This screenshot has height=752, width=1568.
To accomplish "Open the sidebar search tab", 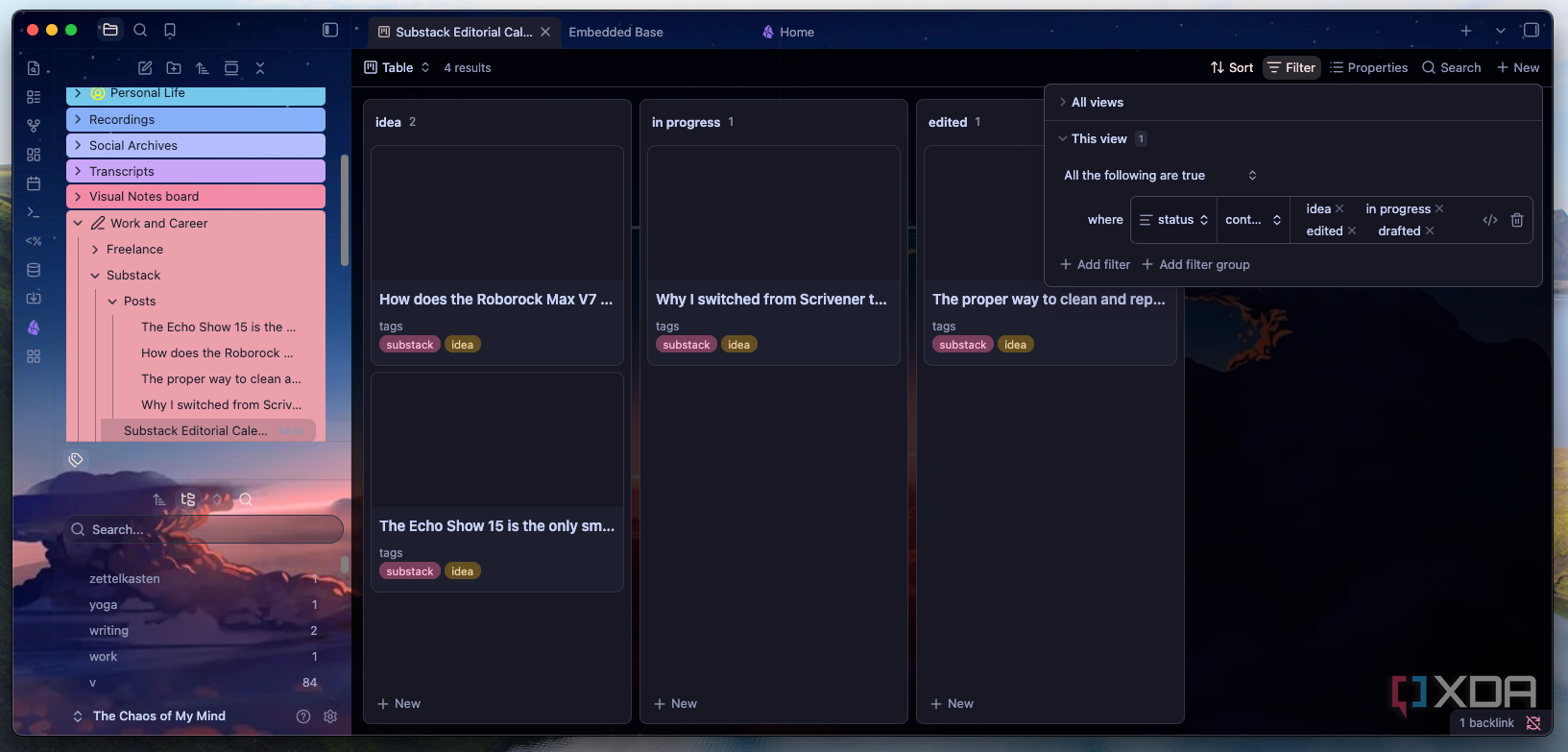I will 140,30.
